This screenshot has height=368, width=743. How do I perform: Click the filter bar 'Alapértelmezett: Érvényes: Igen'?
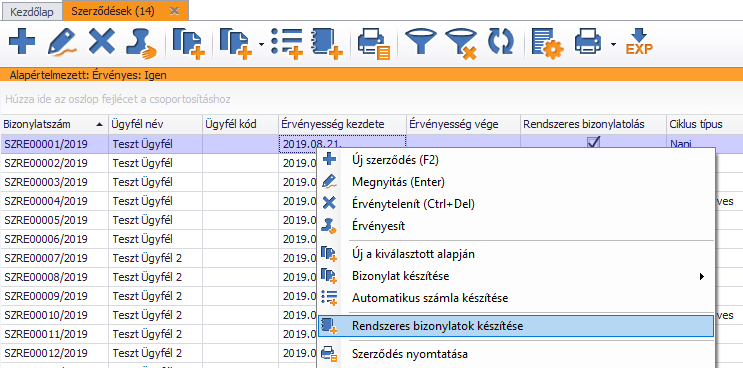pos(372,75)
